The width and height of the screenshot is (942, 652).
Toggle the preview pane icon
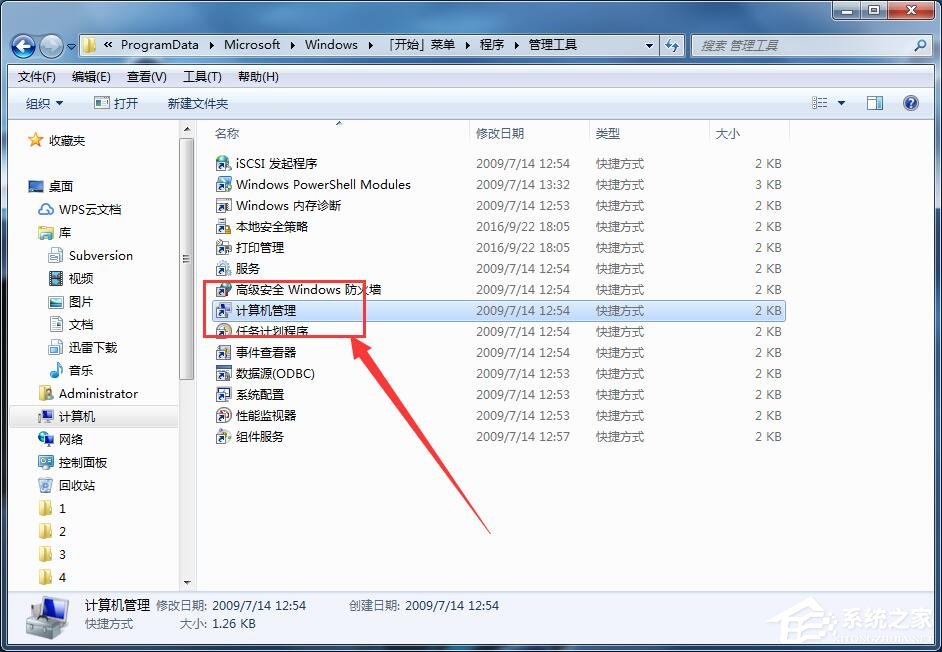(876, 102)
